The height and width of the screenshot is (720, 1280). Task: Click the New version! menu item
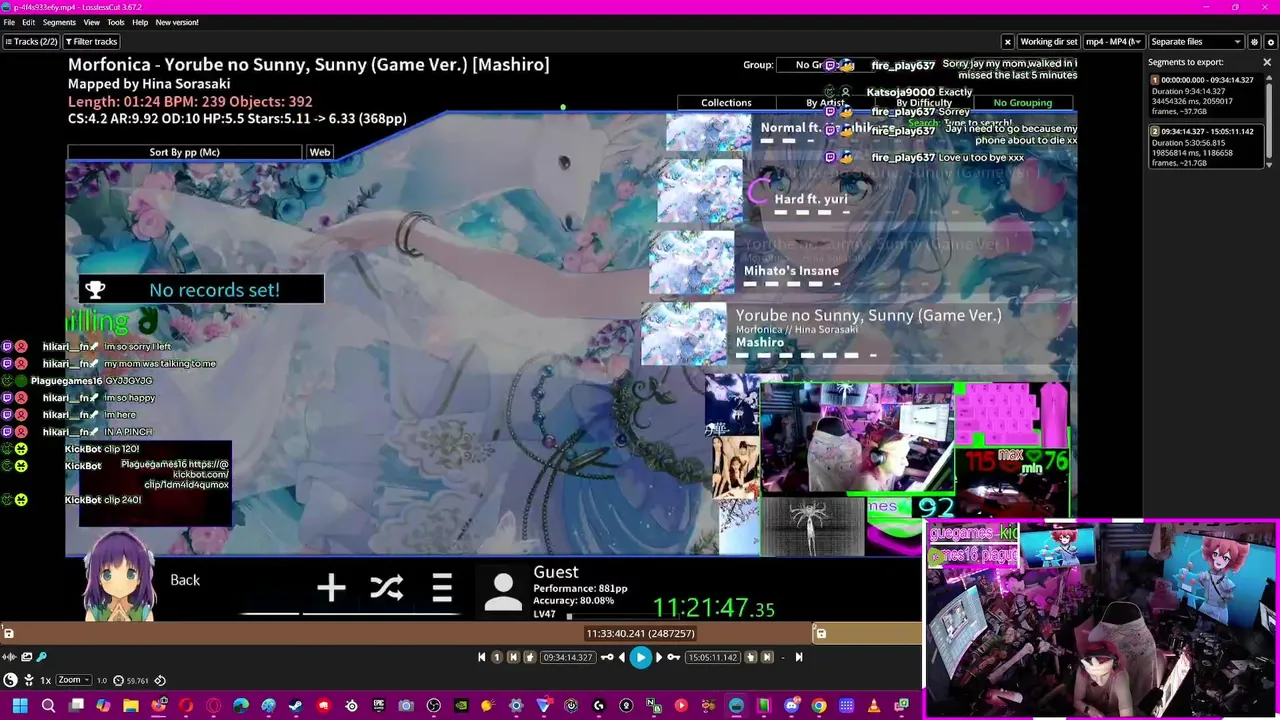[x=177, y=22]
